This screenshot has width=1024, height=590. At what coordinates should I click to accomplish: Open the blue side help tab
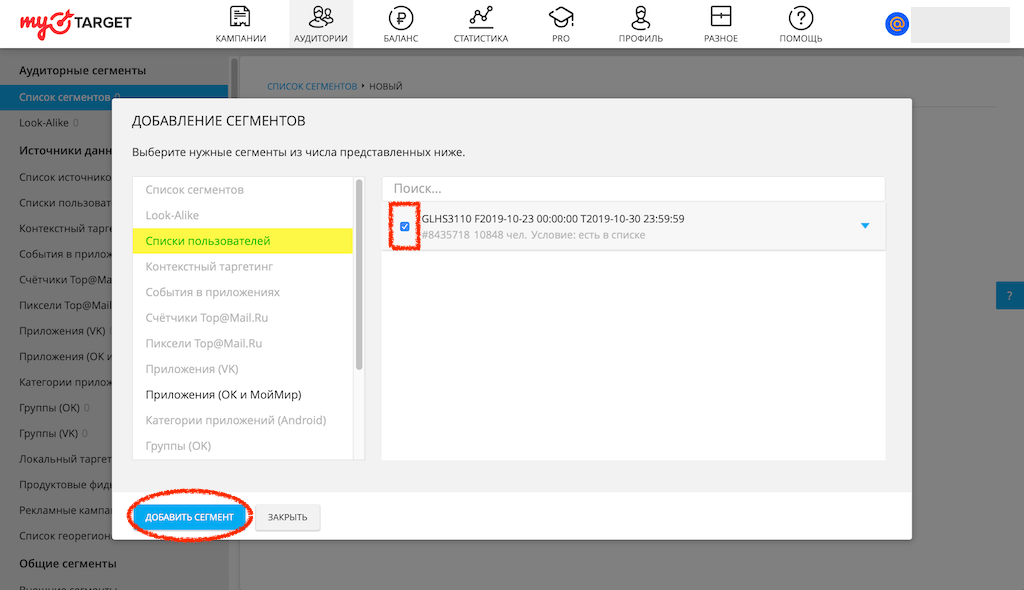tap(1009, 296)
